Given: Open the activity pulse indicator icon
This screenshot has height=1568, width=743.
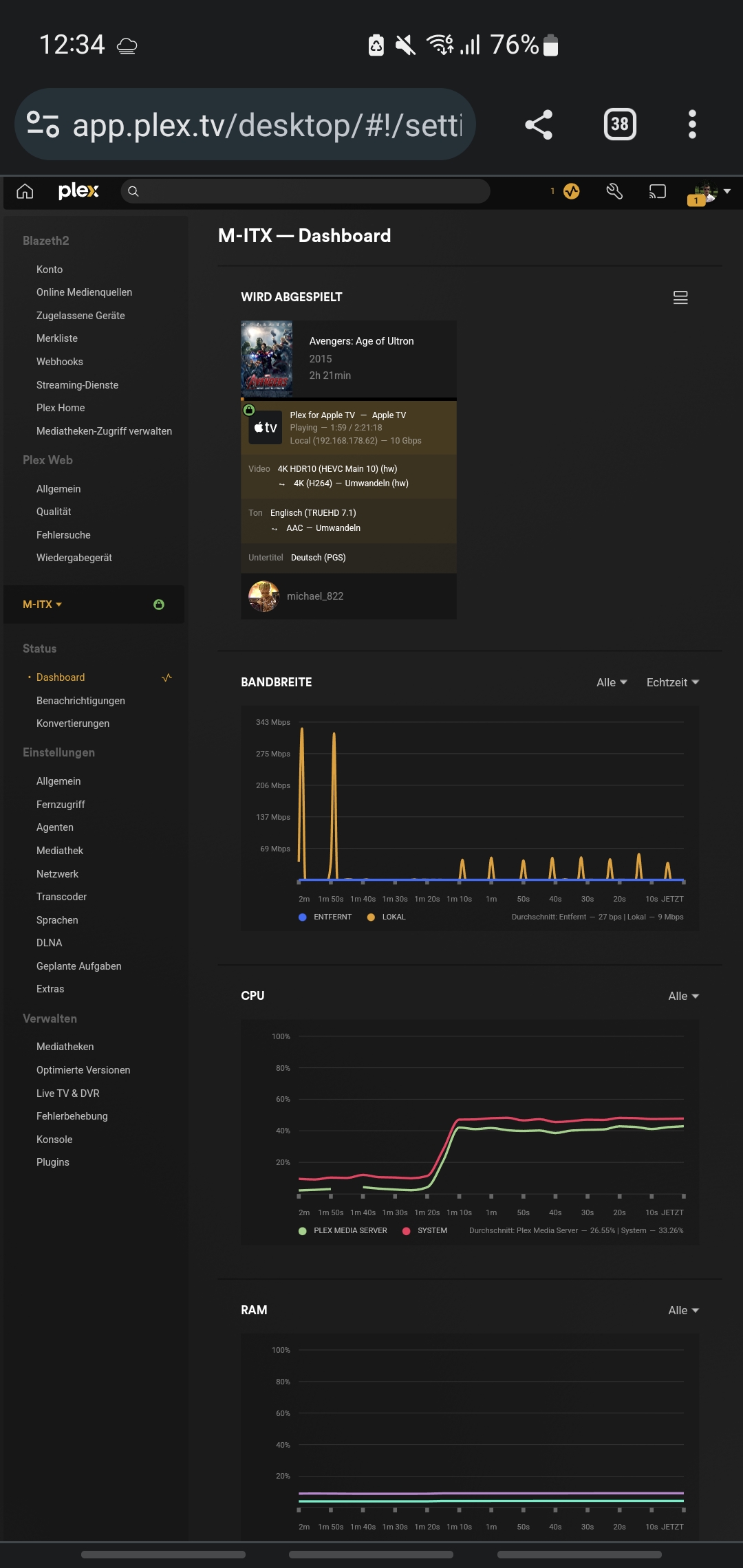Looking at the screenshot, I should click(x=571, y=191).
